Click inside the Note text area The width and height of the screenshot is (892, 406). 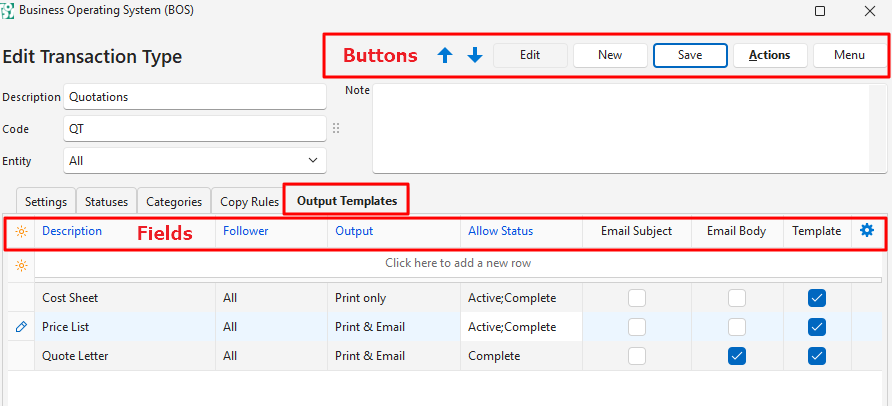click(x=628, y=130)
